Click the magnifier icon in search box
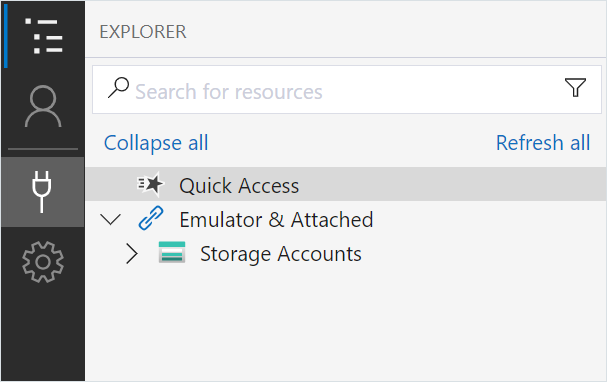This screenshot has width=607, height=382. (x=118, y=87)
